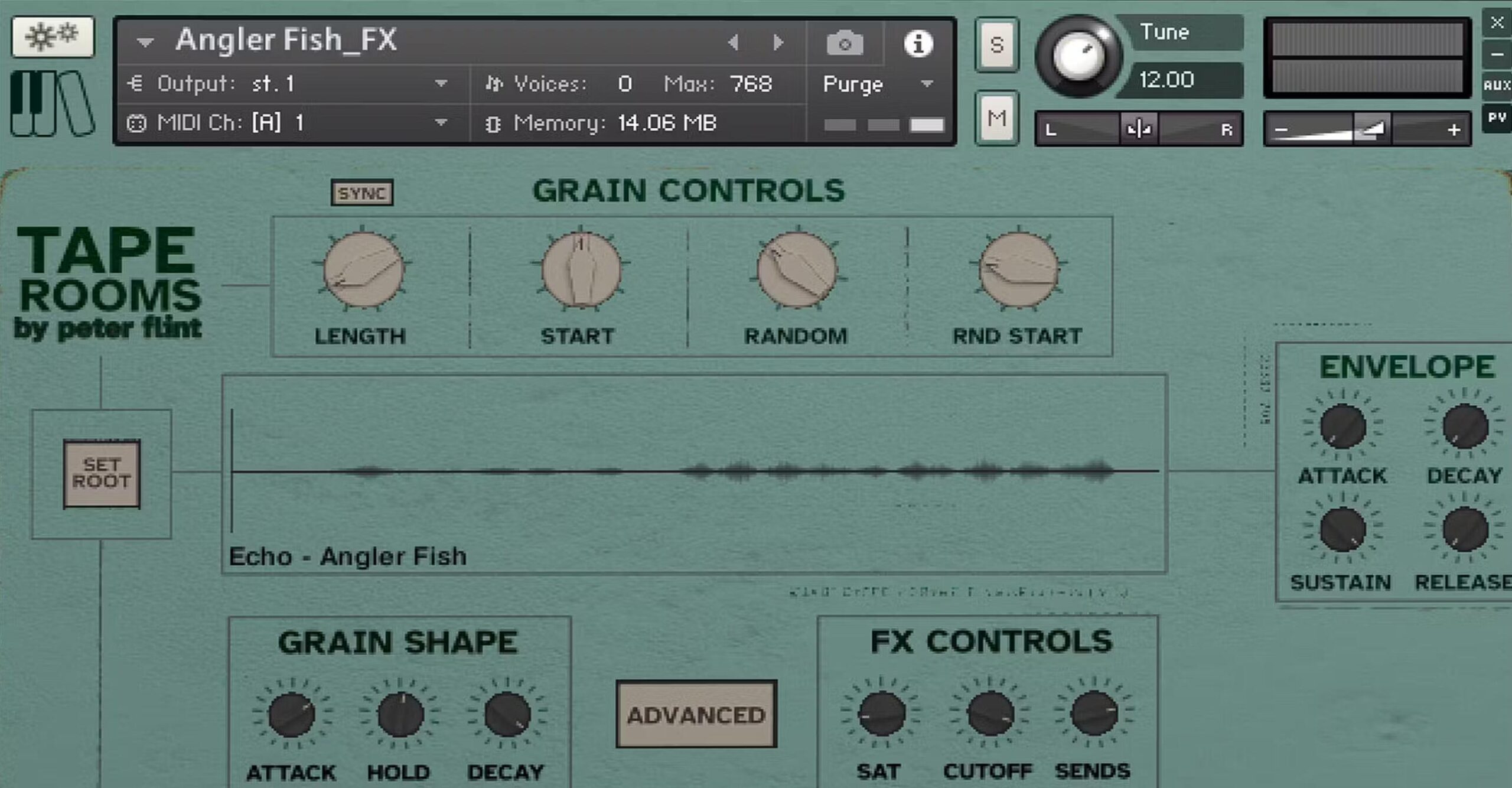Open the MIDI Ch dropdown arrow
Viewport: 1512px width, 788px height.
[x=441, y=122]
